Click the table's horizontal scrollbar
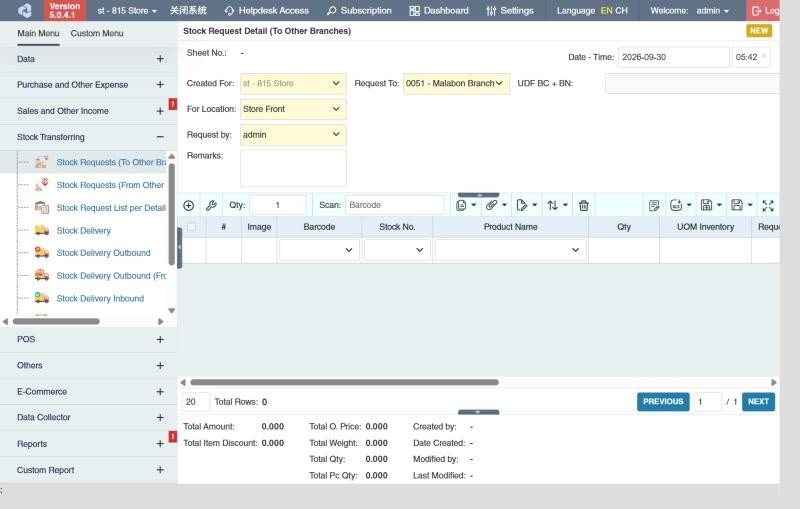 (344, 382)
